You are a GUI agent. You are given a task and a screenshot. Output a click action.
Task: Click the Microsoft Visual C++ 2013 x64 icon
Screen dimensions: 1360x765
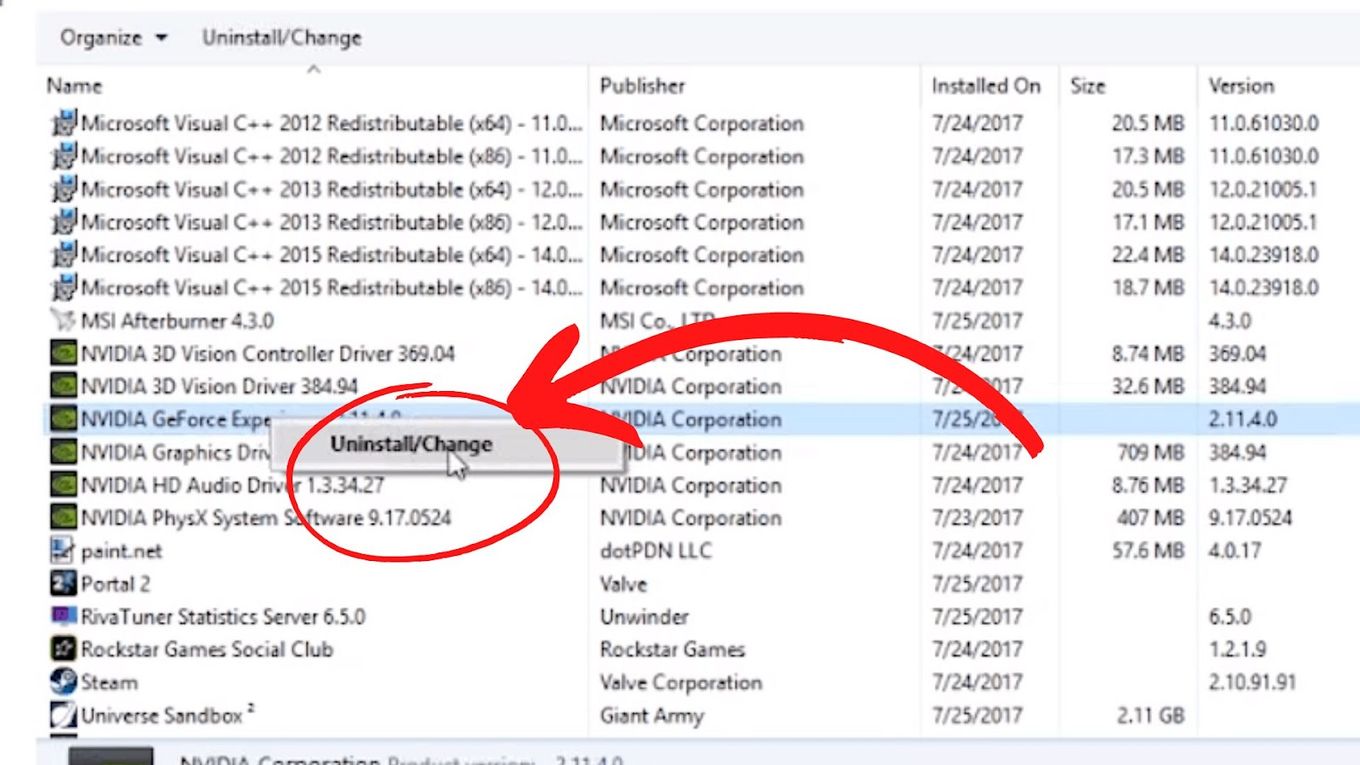[x=64, y=190]
